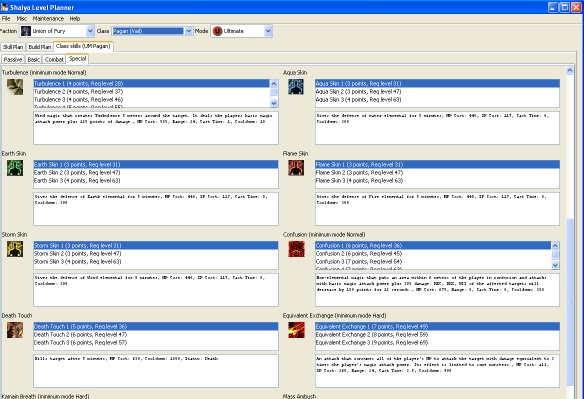
Task: Select Confusion 1 entry
Action: click(x=433, y=246)
